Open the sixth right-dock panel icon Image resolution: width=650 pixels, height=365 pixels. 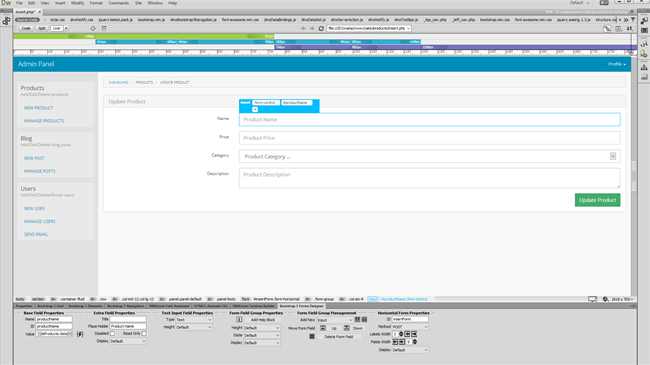click(x=644, y=77)
